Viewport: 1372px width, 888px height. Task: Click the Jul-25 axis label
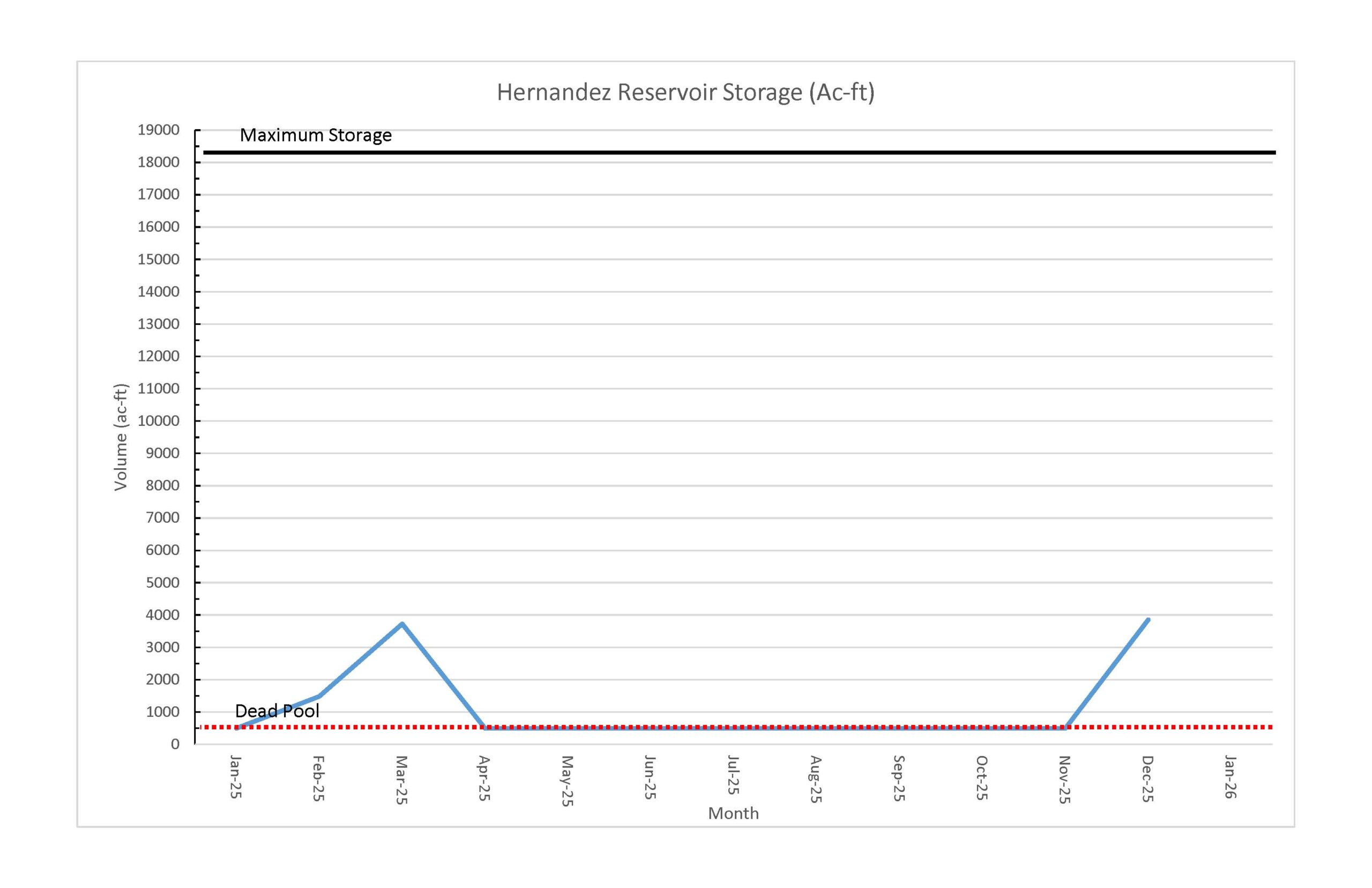tap(733, 775)
